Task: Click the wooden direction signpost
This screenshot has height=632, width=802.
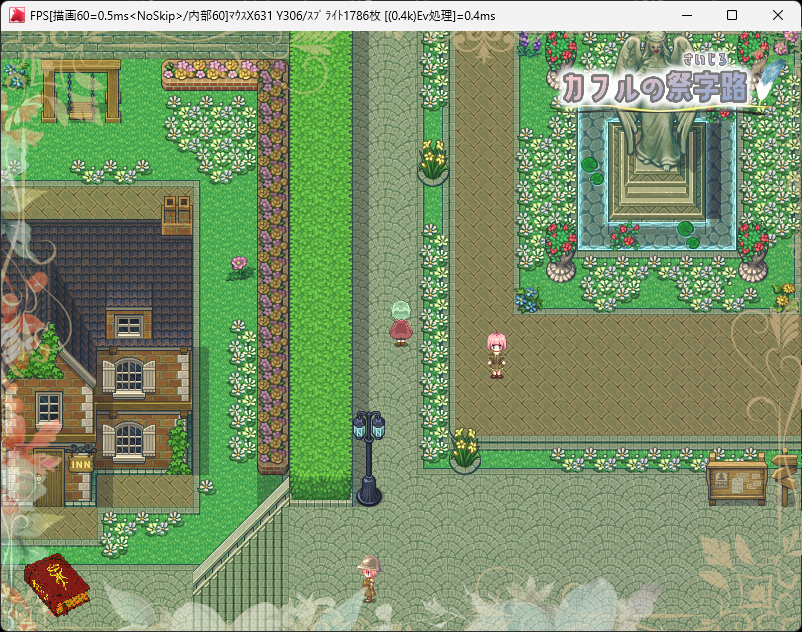Action: (787, 478)
